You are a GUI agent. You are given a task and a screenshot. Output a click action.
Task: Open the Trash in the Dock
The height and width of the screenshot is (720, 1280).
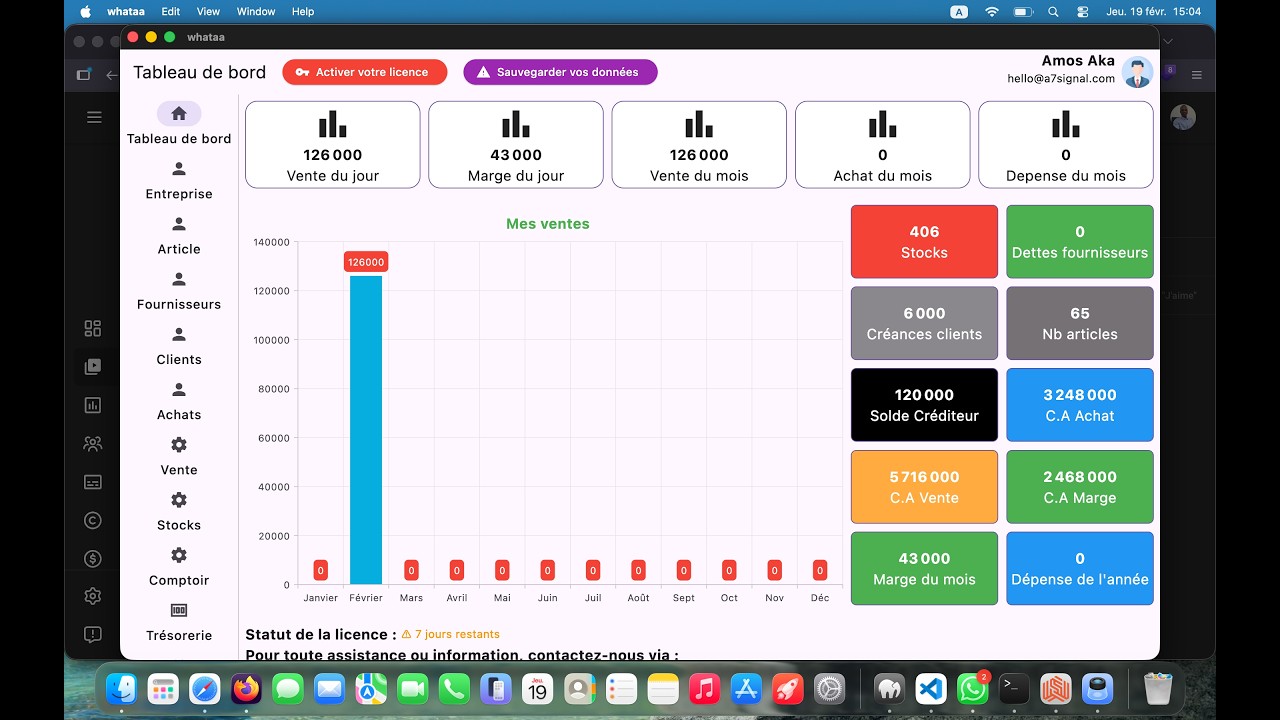(x=1157, y=688)
